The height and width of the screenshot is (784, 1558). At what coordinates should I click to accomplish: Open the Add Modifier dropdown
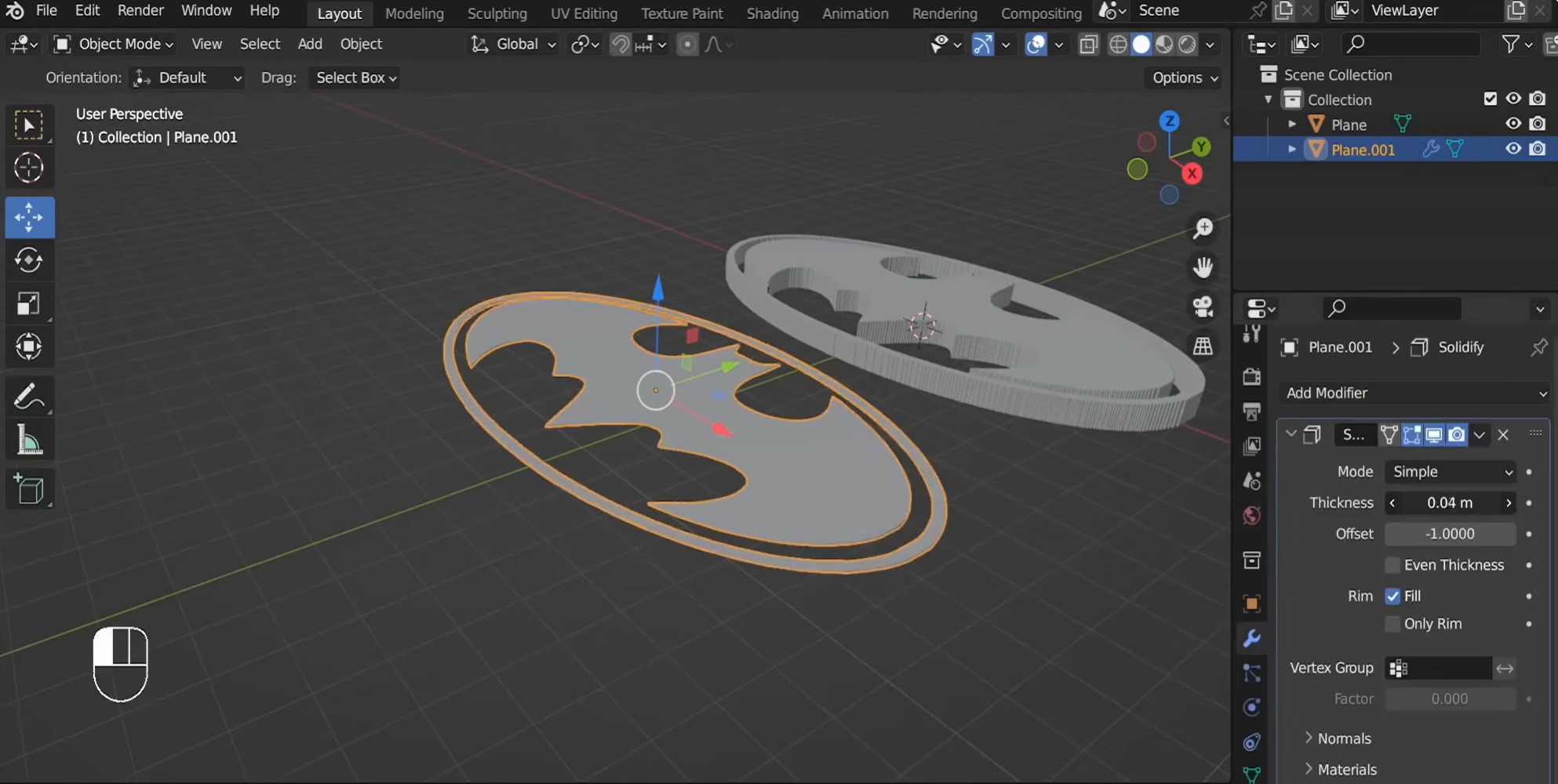(1415, 393)
